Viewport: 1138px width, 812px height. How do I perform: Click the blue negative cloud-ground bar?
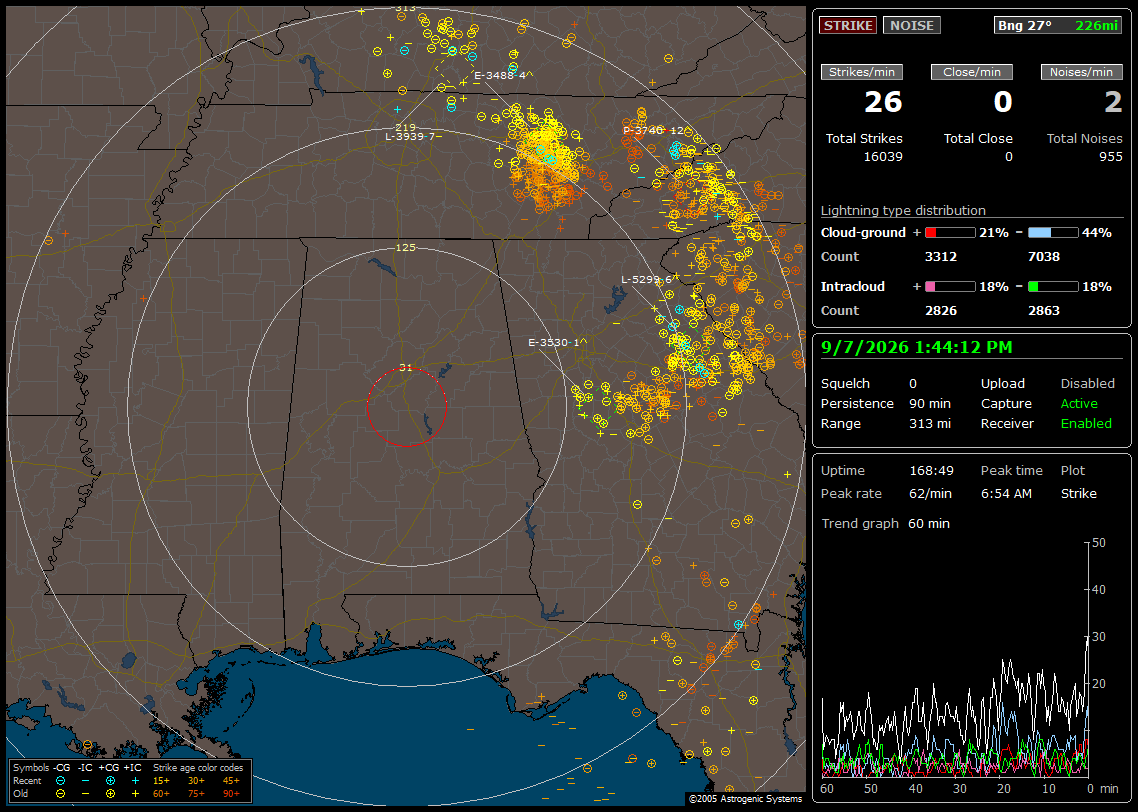1053,233
